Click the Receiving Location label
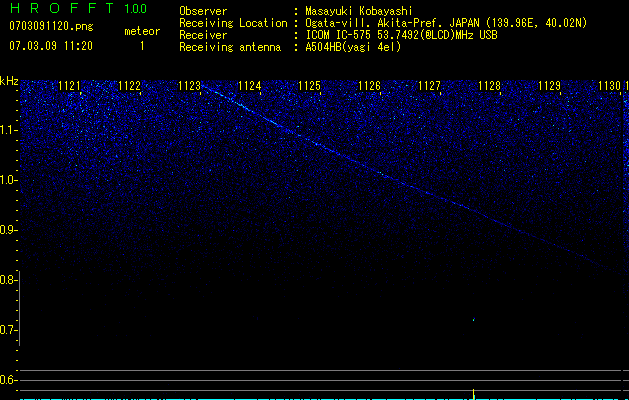This screenshot has width=629, height=400. click(x=233, y=23)
